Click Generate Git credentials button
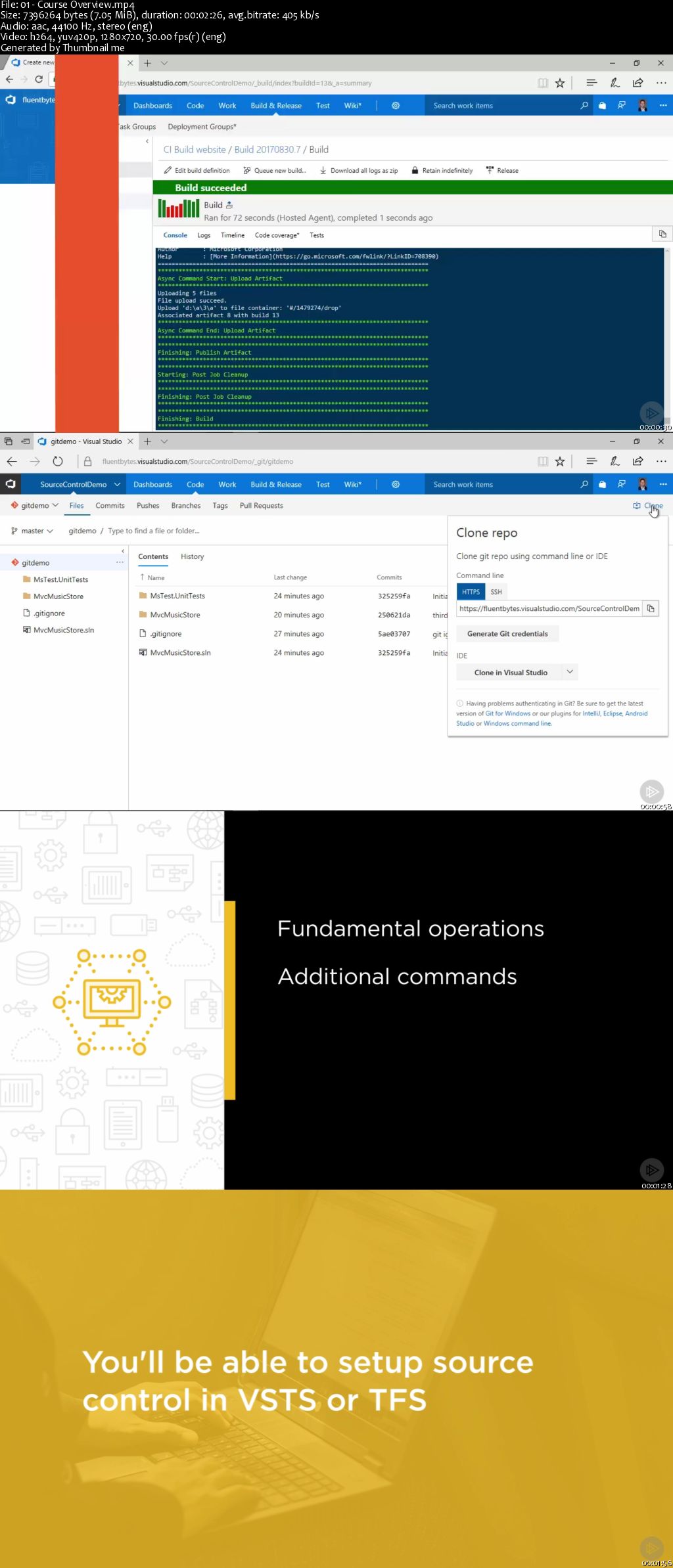Viewport: 673px width, 1568px height. click(x=507, y=634)
